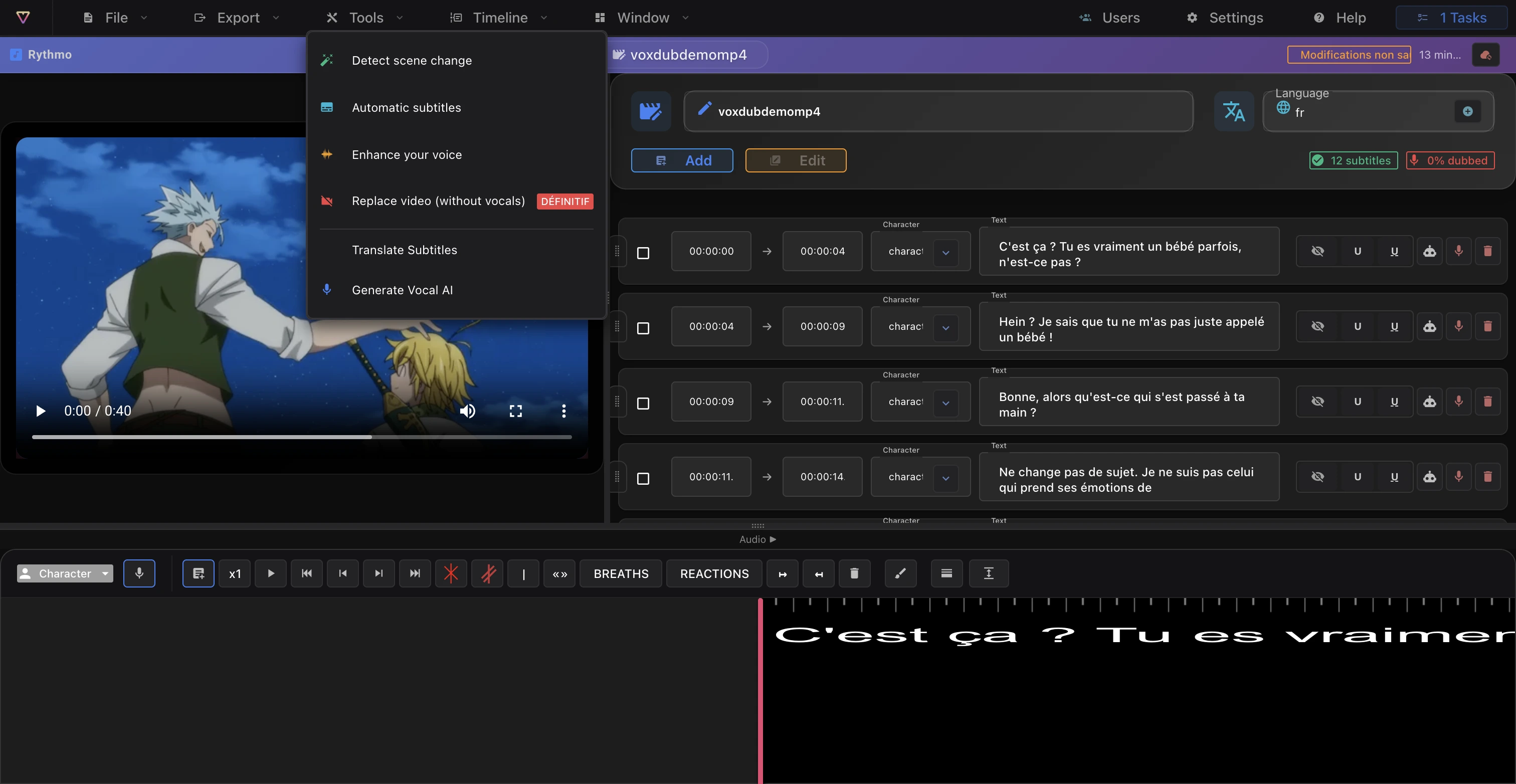Toggle underlined U on 'C'est ça' row
The height and width of the screenshot is (784, 1516).
click(1394, 251)
